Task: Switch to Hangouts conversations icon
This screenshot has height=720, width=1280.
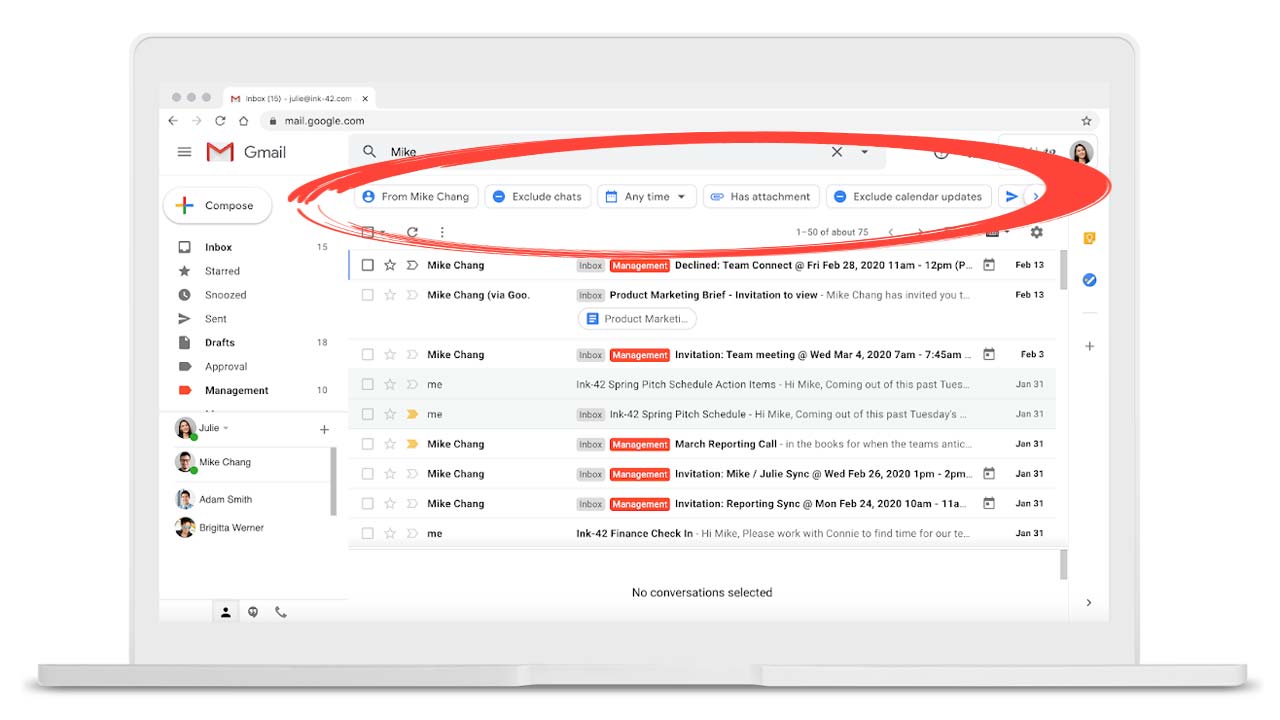Action: click(x=253, y=612)
